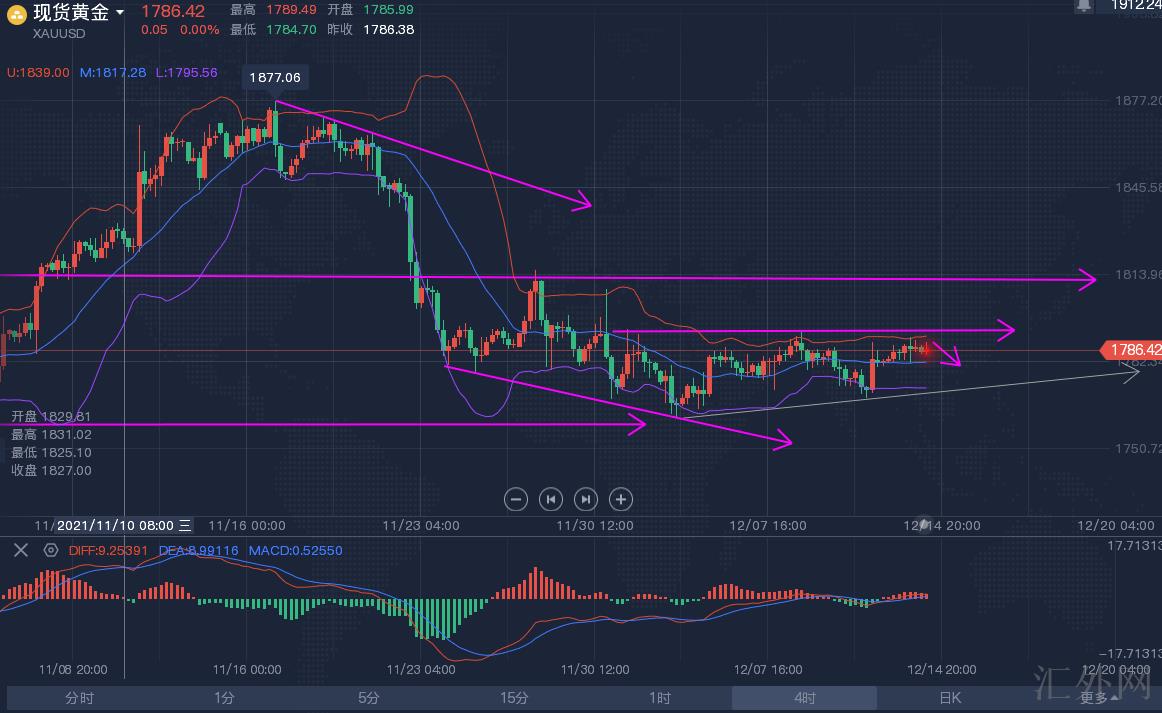Click the zoom in plus icon
The height and width of the screenshot is (713, 1162).
click(621, 499)
